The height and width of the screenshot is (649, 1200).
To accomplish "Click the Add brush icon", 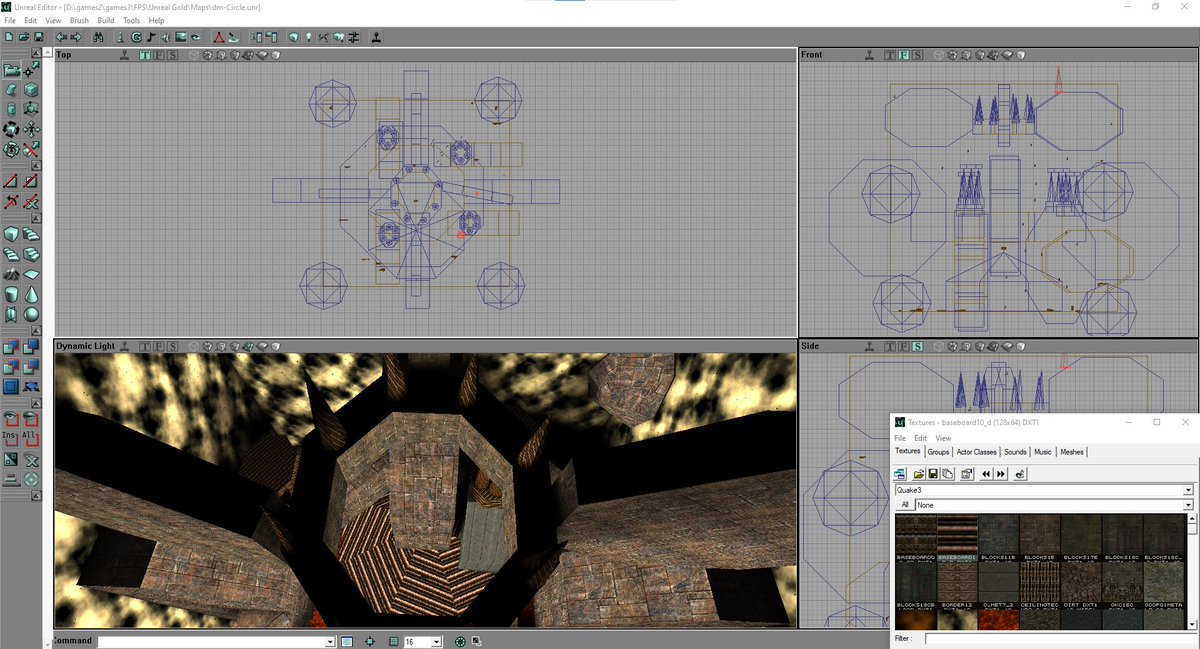I will click(x=11, y=347).
